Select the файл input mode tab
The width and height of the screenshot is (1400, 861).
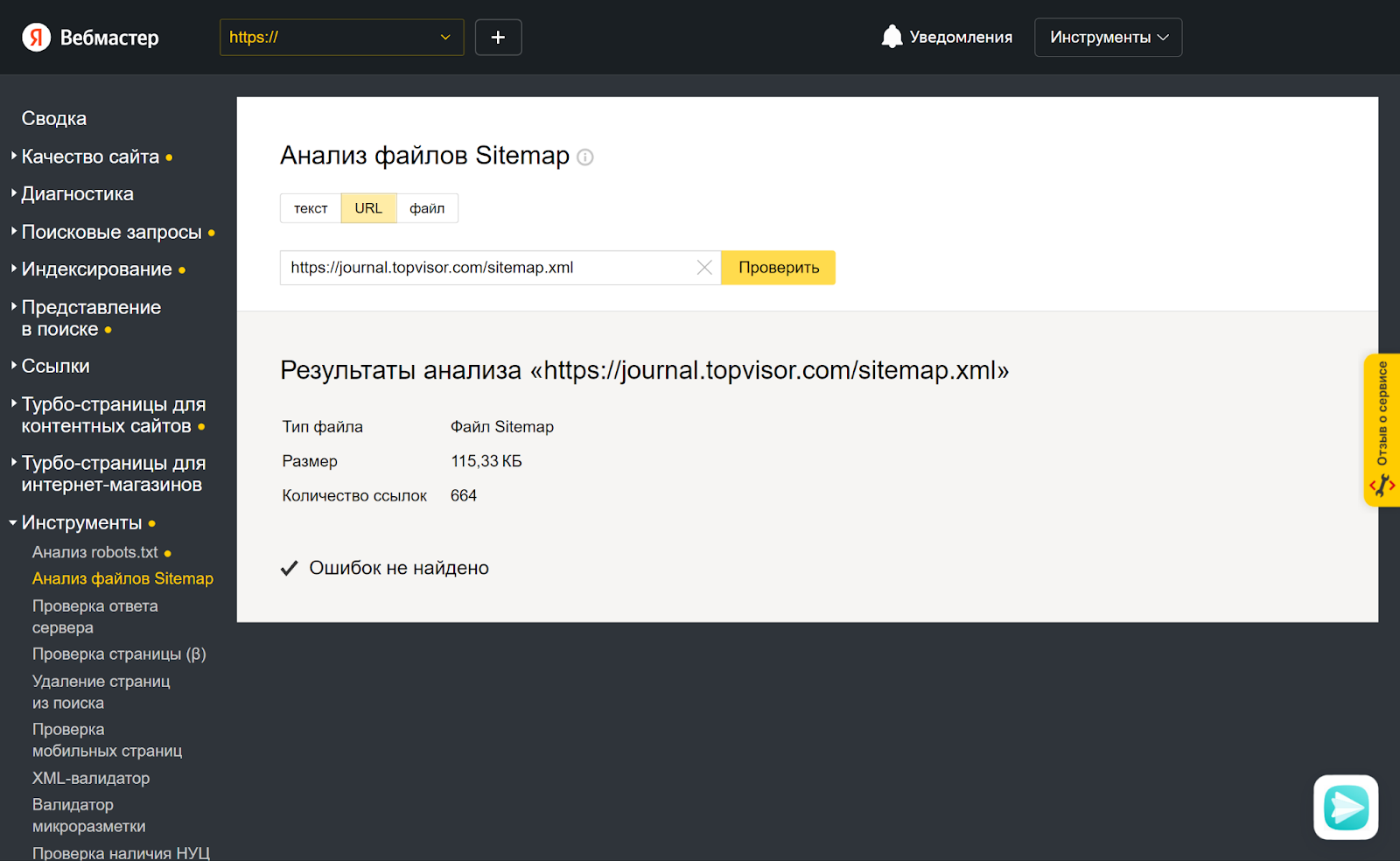(x=427, y=208)
